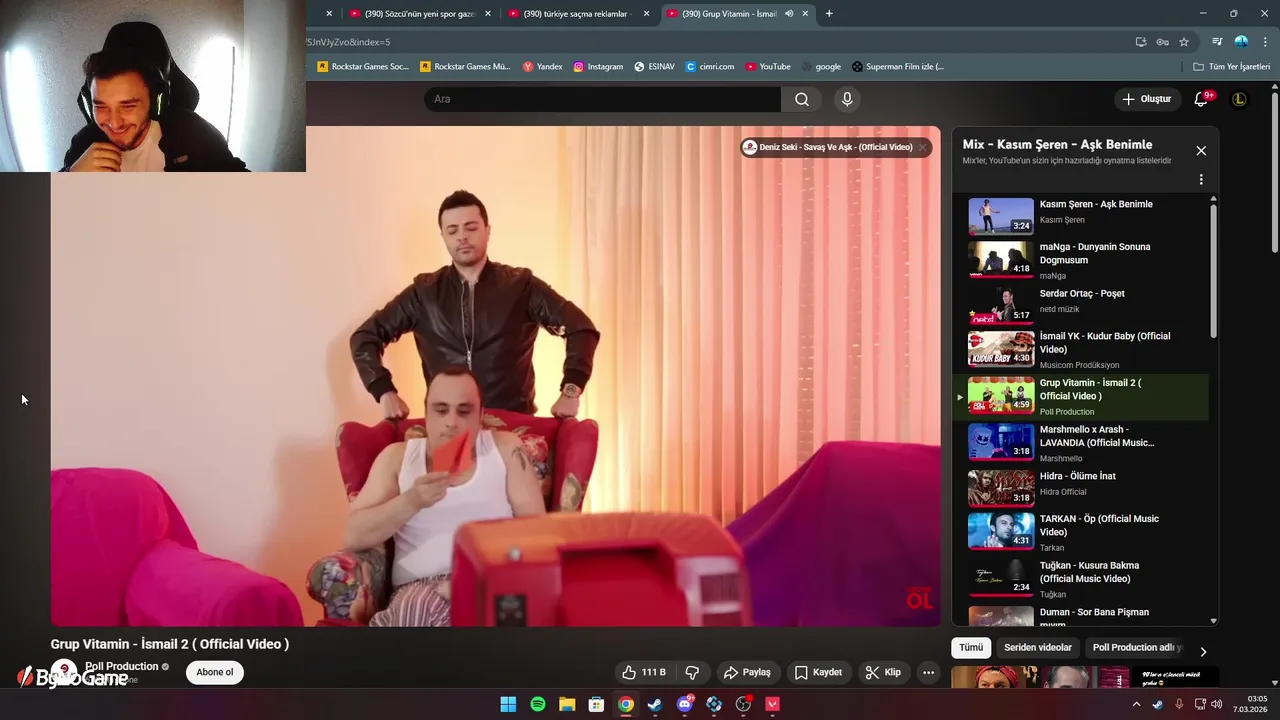This screenshot has height=720, width=1280.
Task: Like the video with thumbs up
Action: (x=644, y=672)
